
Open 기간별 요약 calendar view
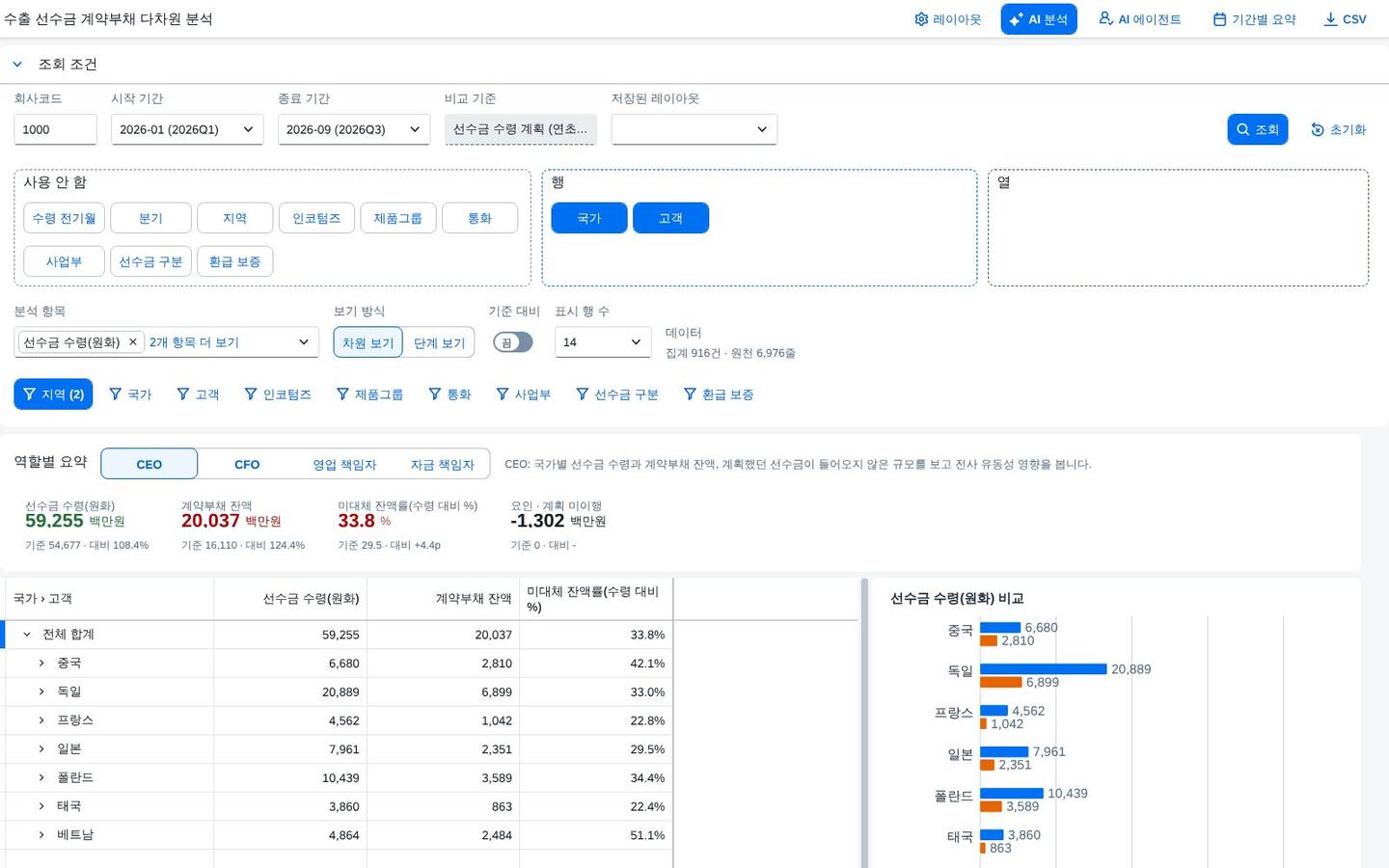(1255, 19)
